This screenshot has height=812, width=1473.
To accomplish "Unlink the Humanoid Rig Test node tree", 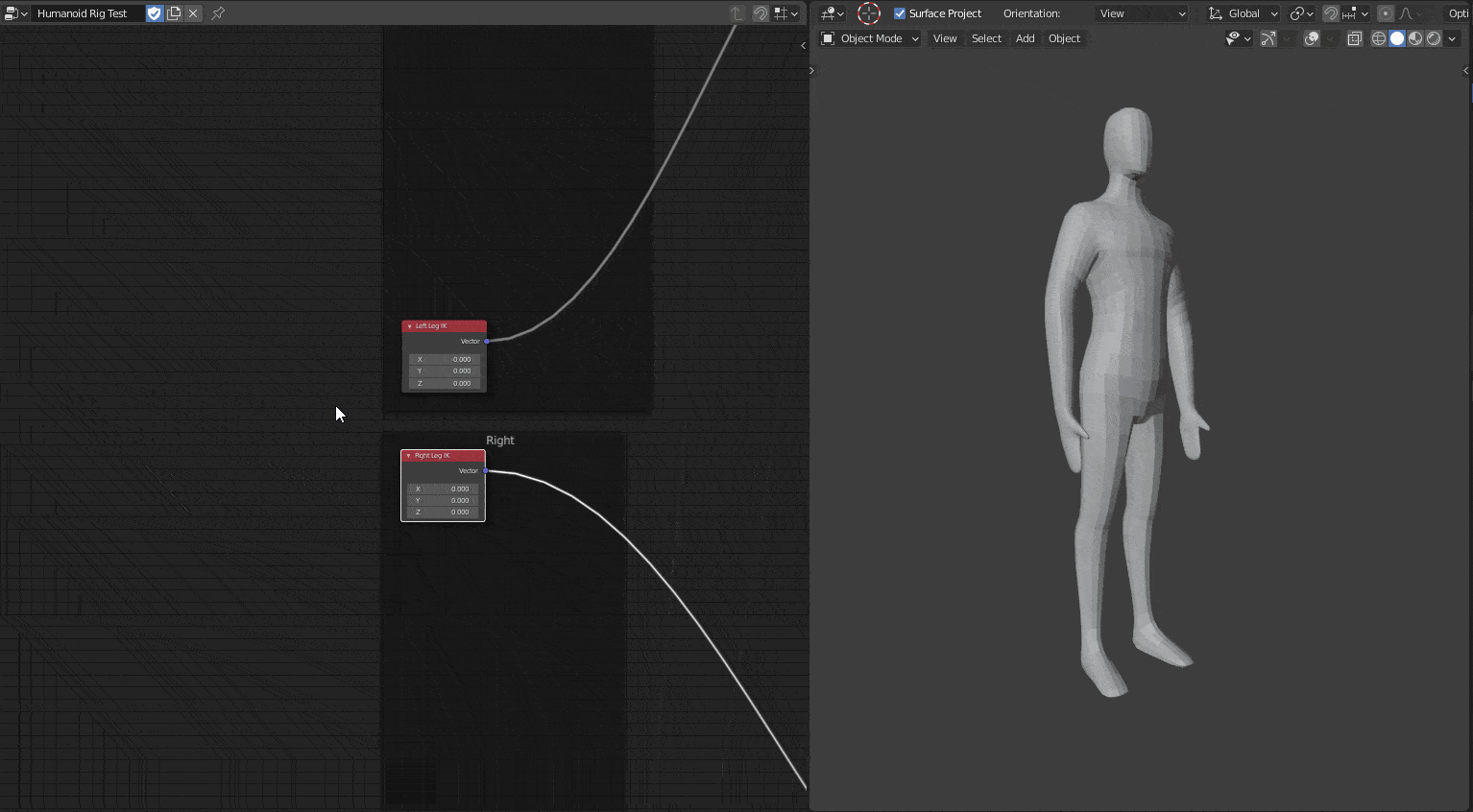I will 193,13.
